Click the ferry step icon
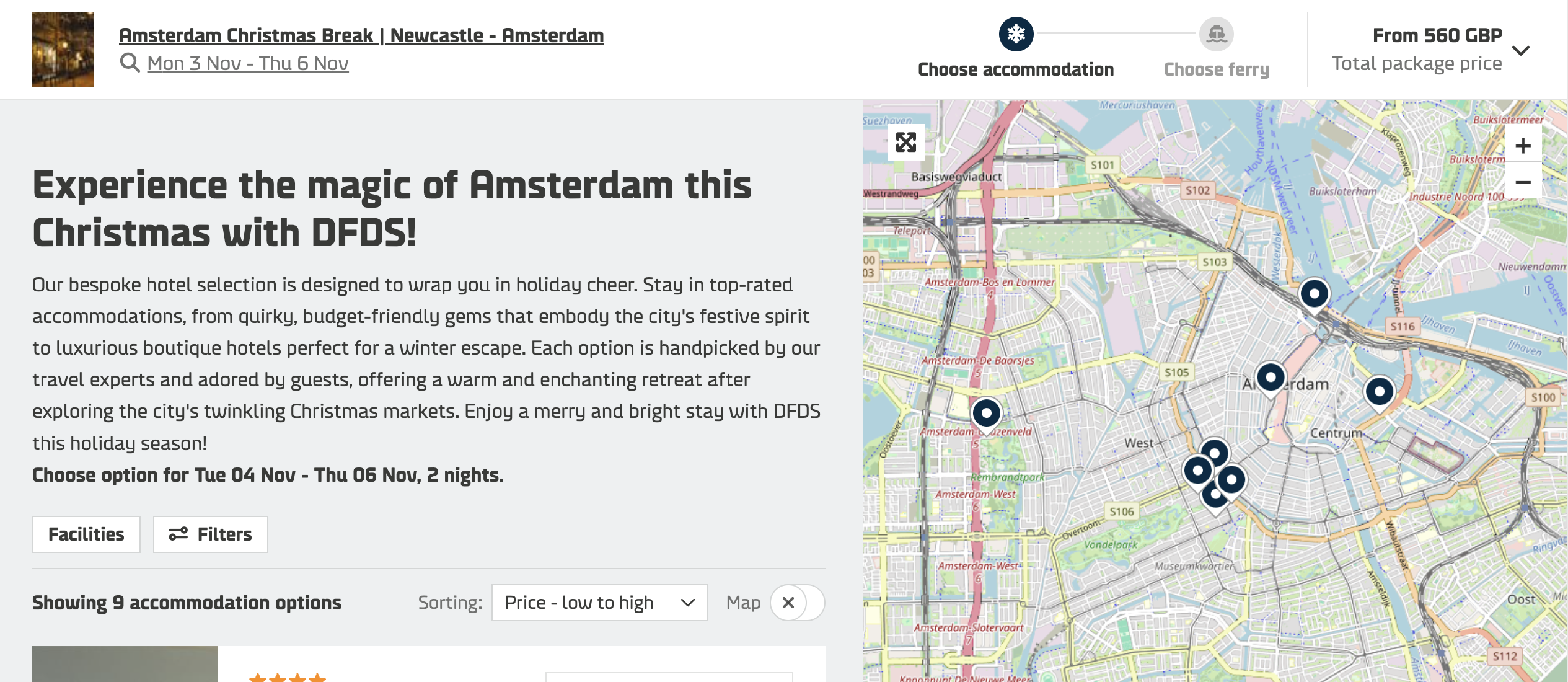This screenshot has width=1568, height=682. pyautogui.click(x=1216, y=33)
